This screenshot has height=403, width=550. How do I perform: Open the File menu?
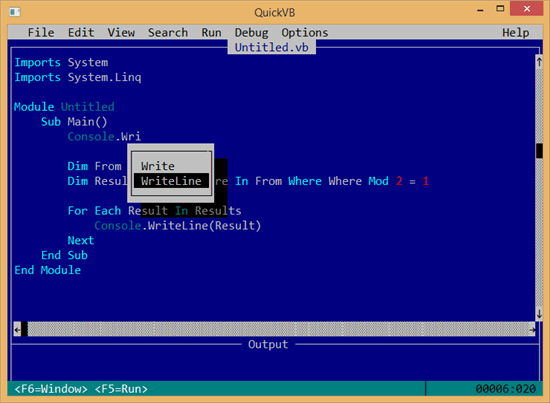tap(41, 33)
